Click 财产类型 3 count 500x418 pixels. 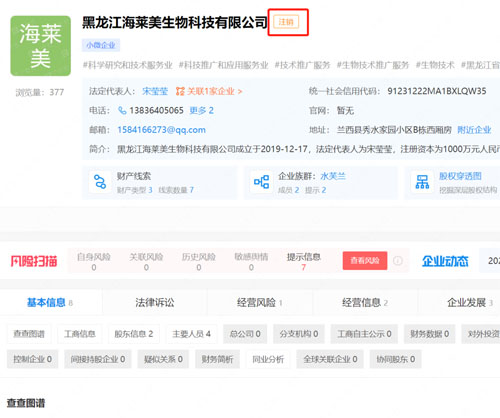135,190
